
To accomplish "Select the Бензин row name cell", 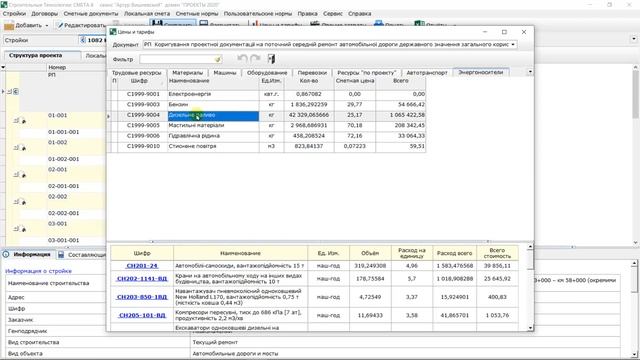I will pyautogui.click(x=213, y=105).
